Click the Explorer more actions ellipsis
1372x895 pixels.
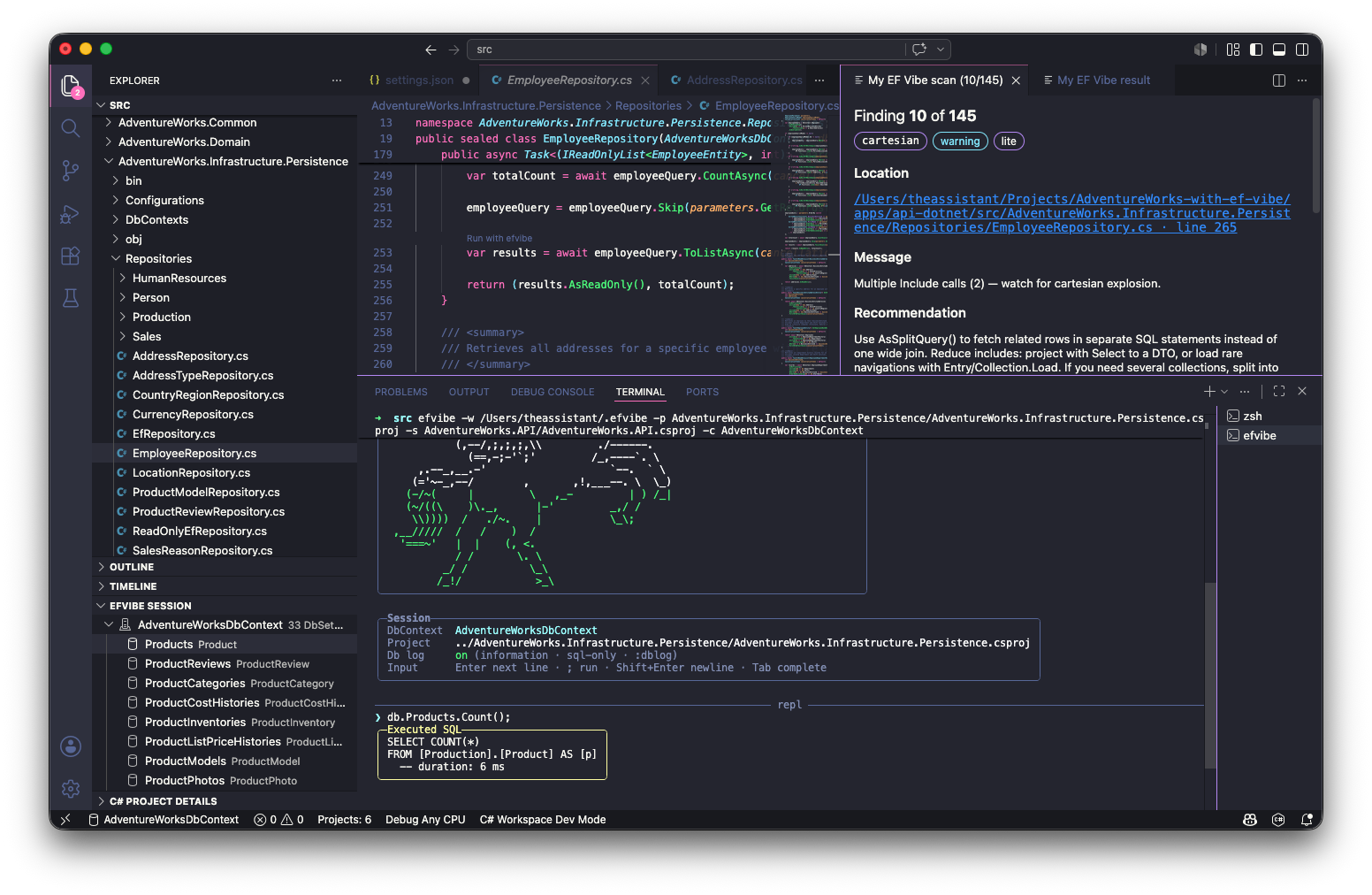pyautogui.click(x=337, y=80)
